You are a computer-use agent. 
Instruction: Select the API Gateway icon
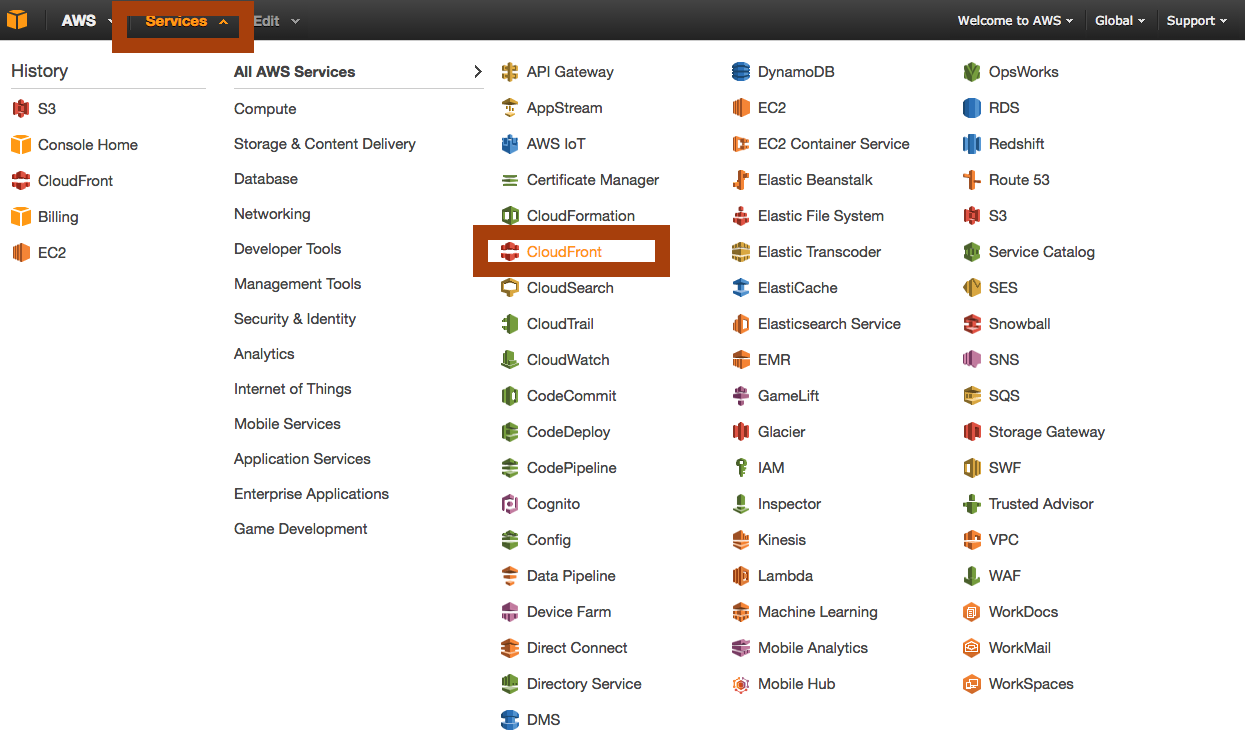(510, 72)
